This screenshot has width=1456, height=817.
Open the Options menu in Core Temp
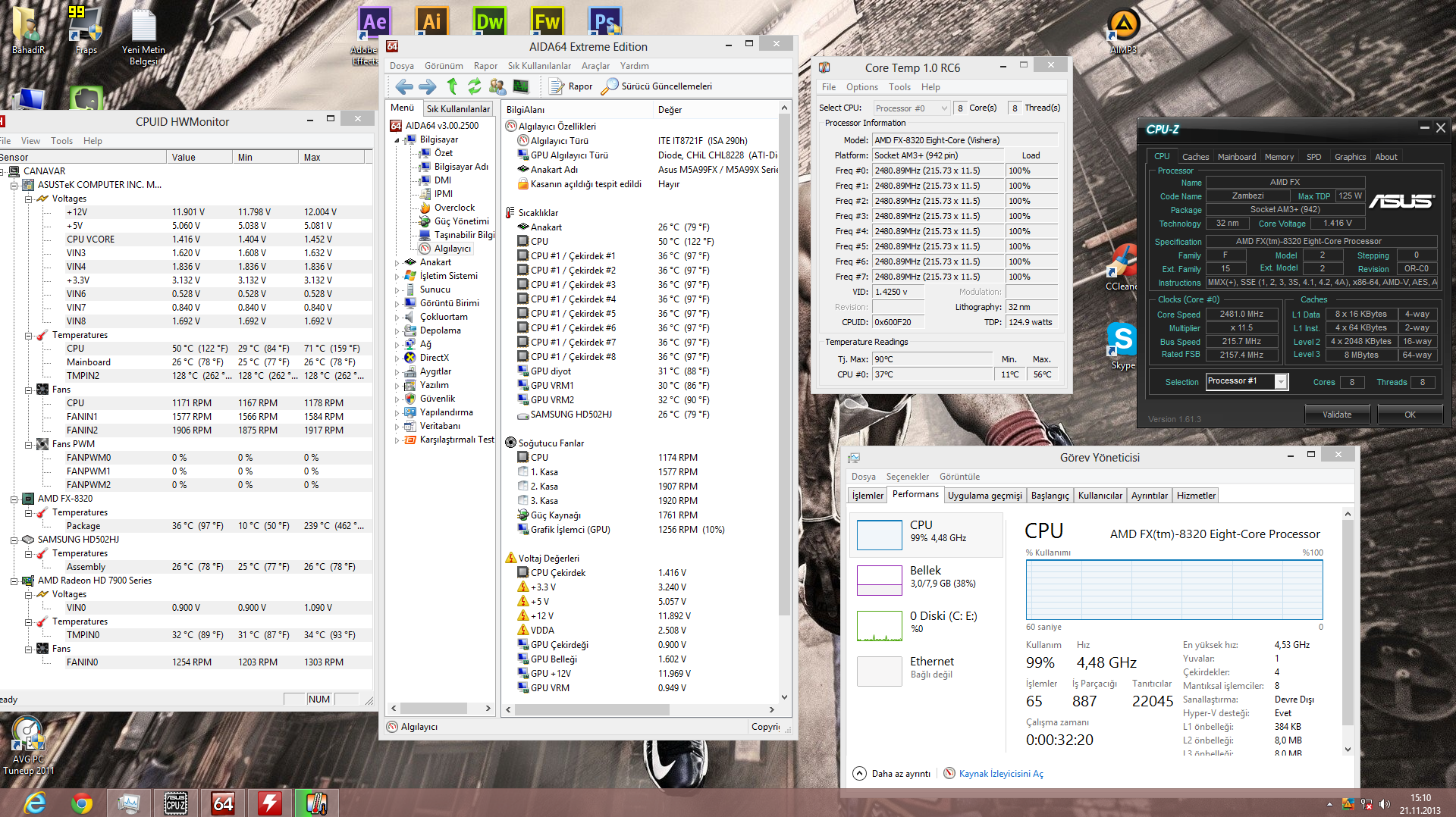(861, 87)
